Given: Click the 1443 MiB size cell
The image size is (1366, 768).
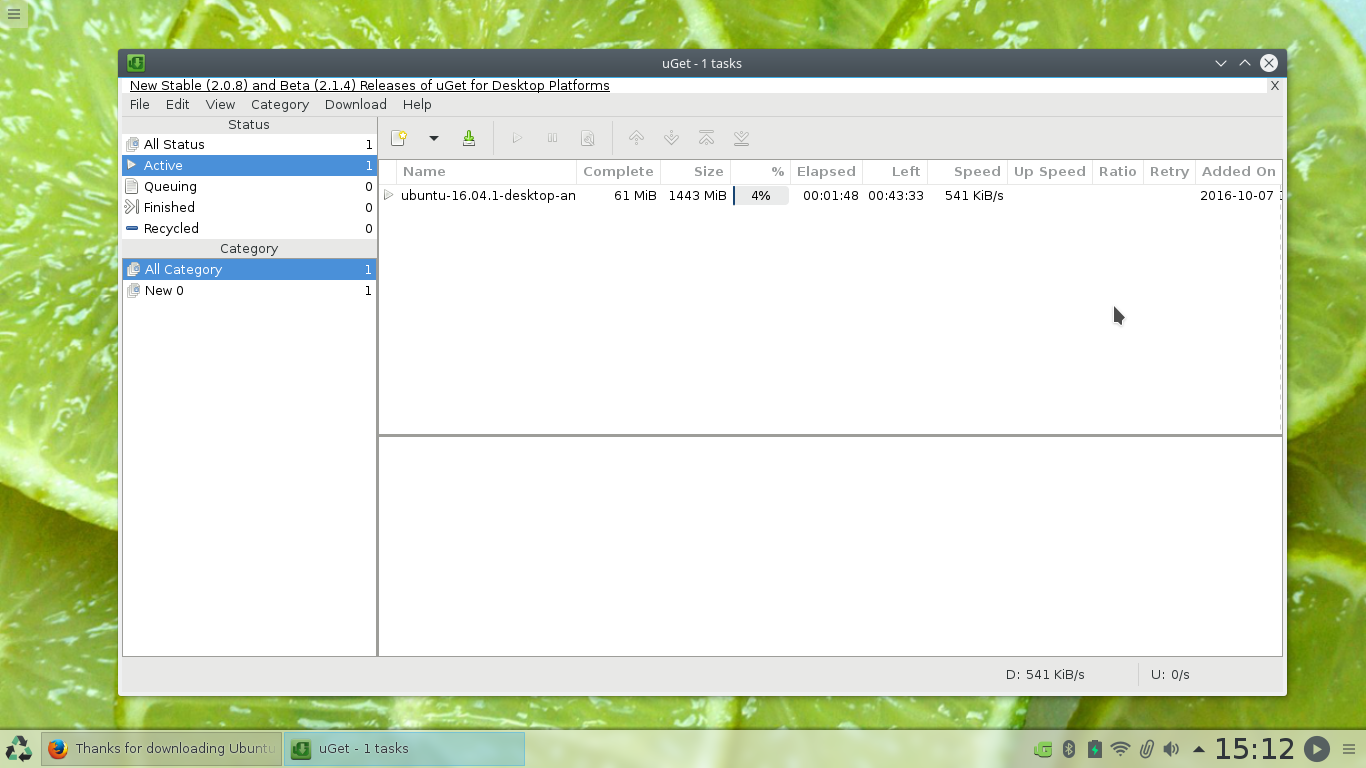Looking at the screenshot, I should tap(697, 196).
